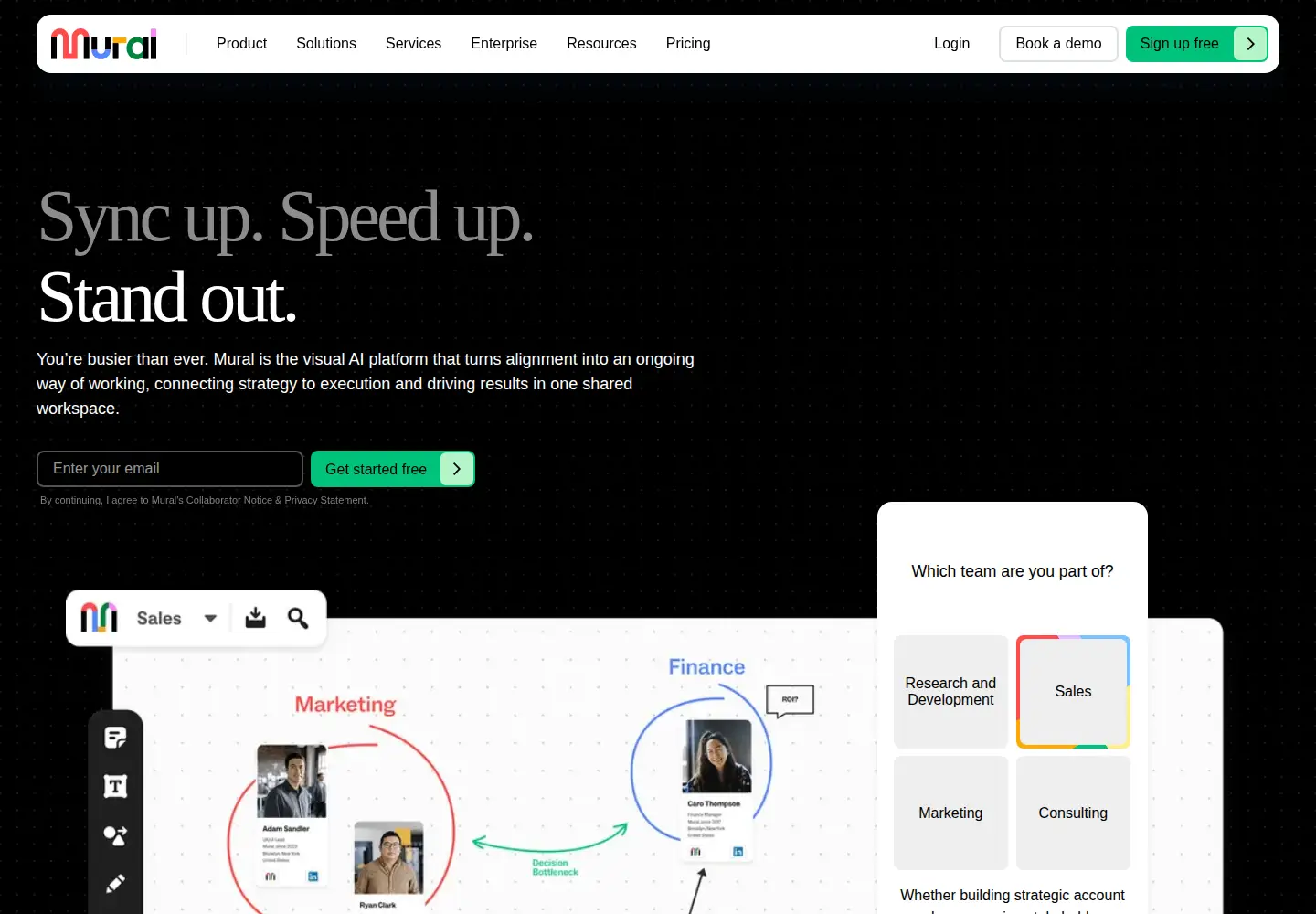Expand the Sales dropdown arrow
This screenshot has width=1316, height=914.
click(x=210, y=619)
